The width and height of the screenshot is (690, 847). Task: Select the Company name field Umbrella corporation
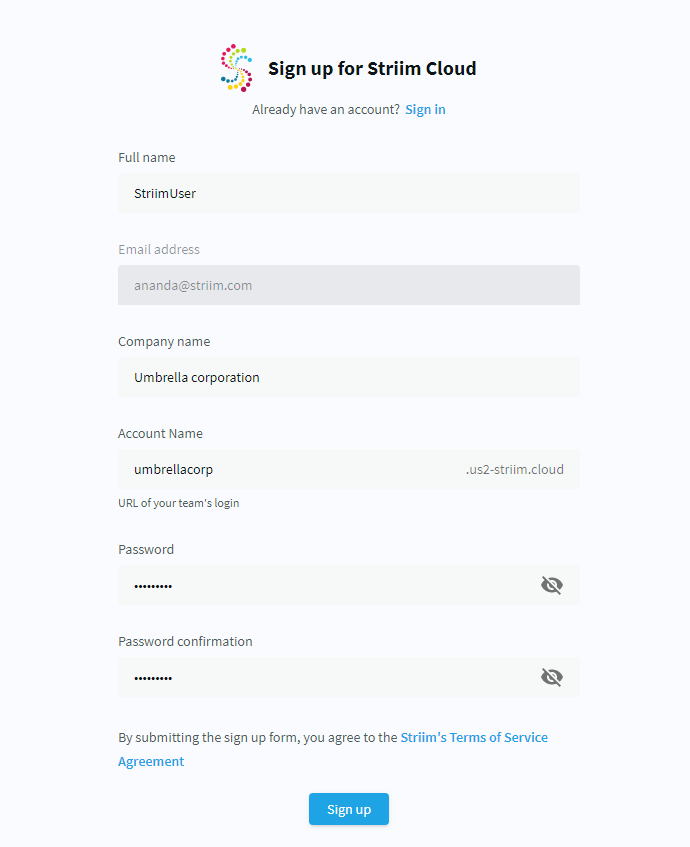tap(349, 377)
